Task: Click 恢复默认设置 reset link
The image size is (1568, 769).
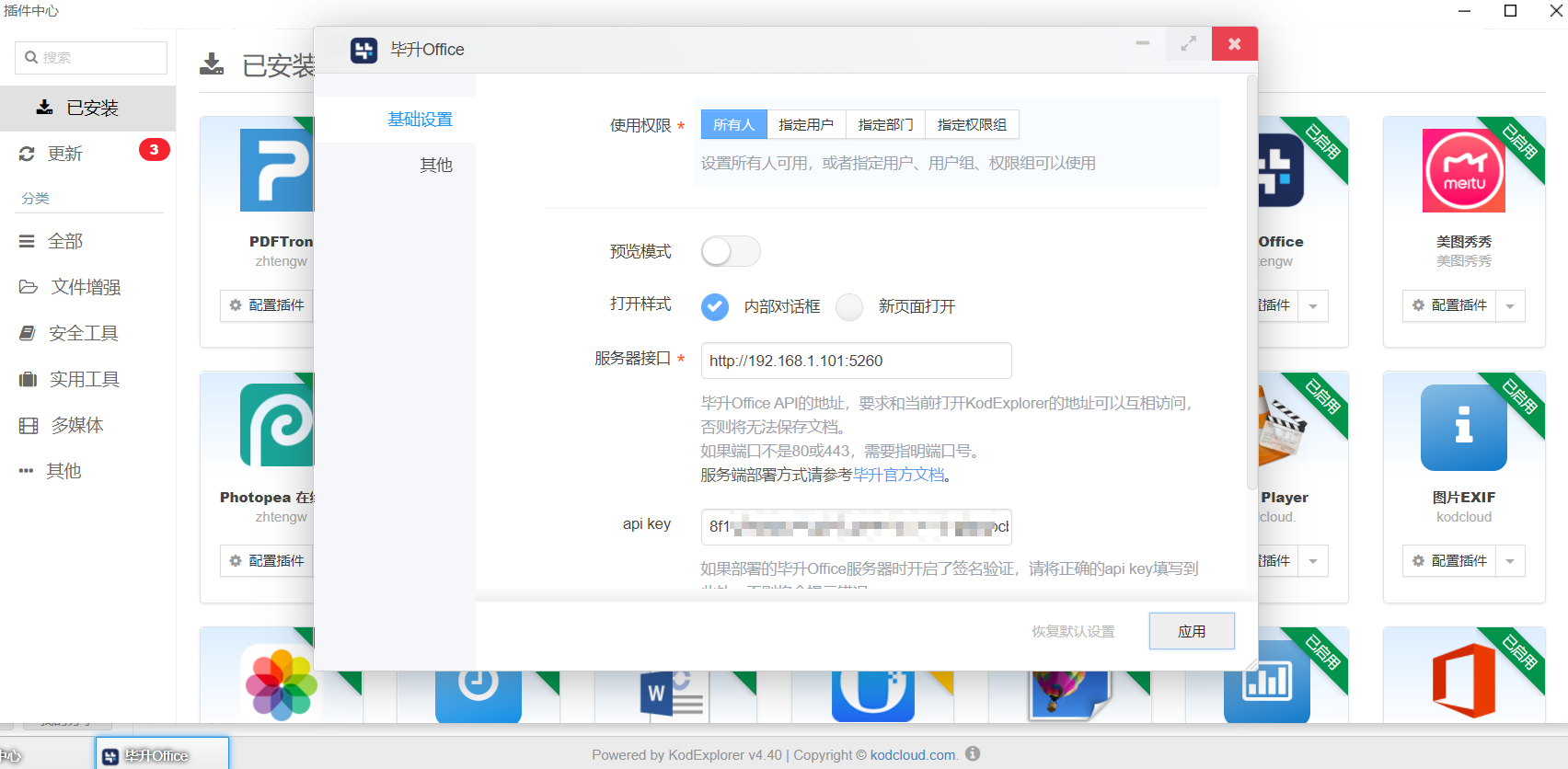Action: tap(1073, 631)
